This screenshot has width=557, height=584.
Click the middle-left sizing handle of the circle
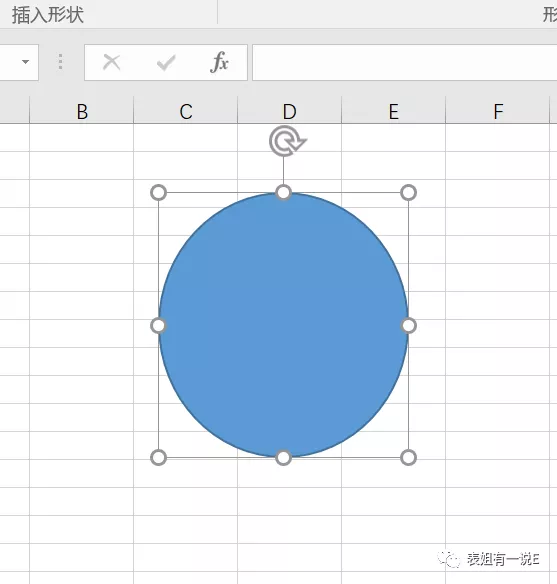click(x=159, y=326)
